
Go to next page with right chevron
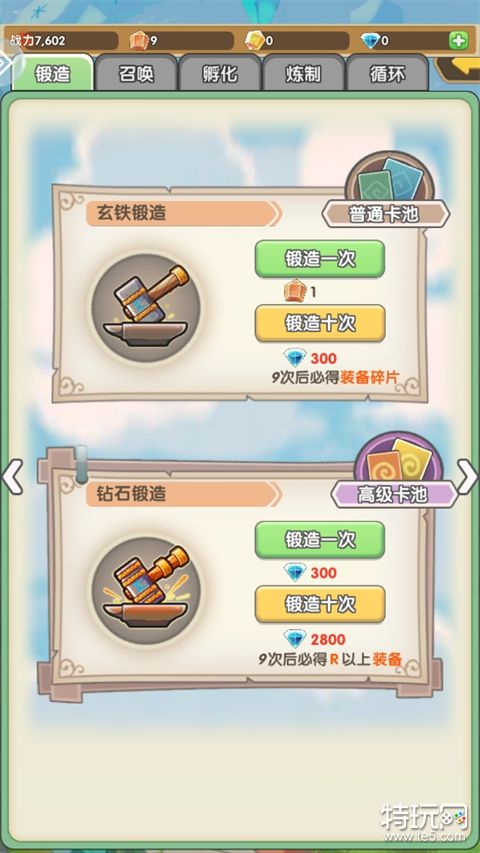pos(467,477)
